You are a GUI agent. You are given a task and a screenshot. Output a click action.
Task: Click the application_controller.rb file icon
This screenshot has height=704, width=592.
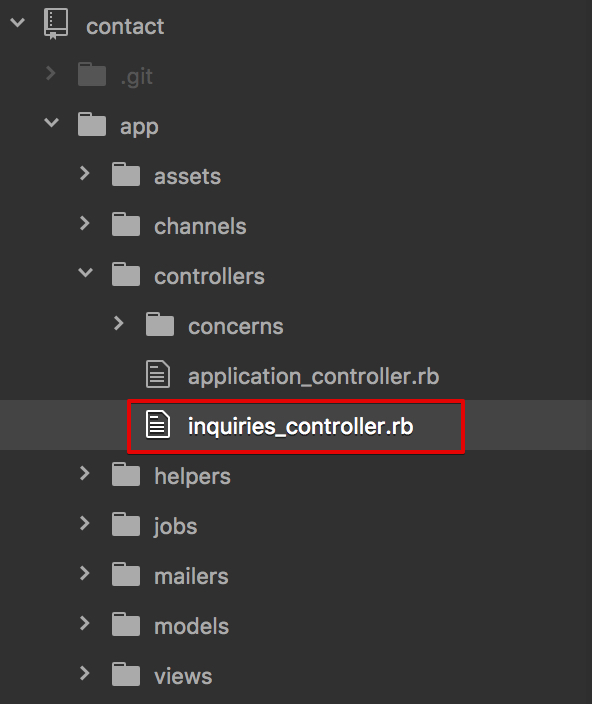158,374
